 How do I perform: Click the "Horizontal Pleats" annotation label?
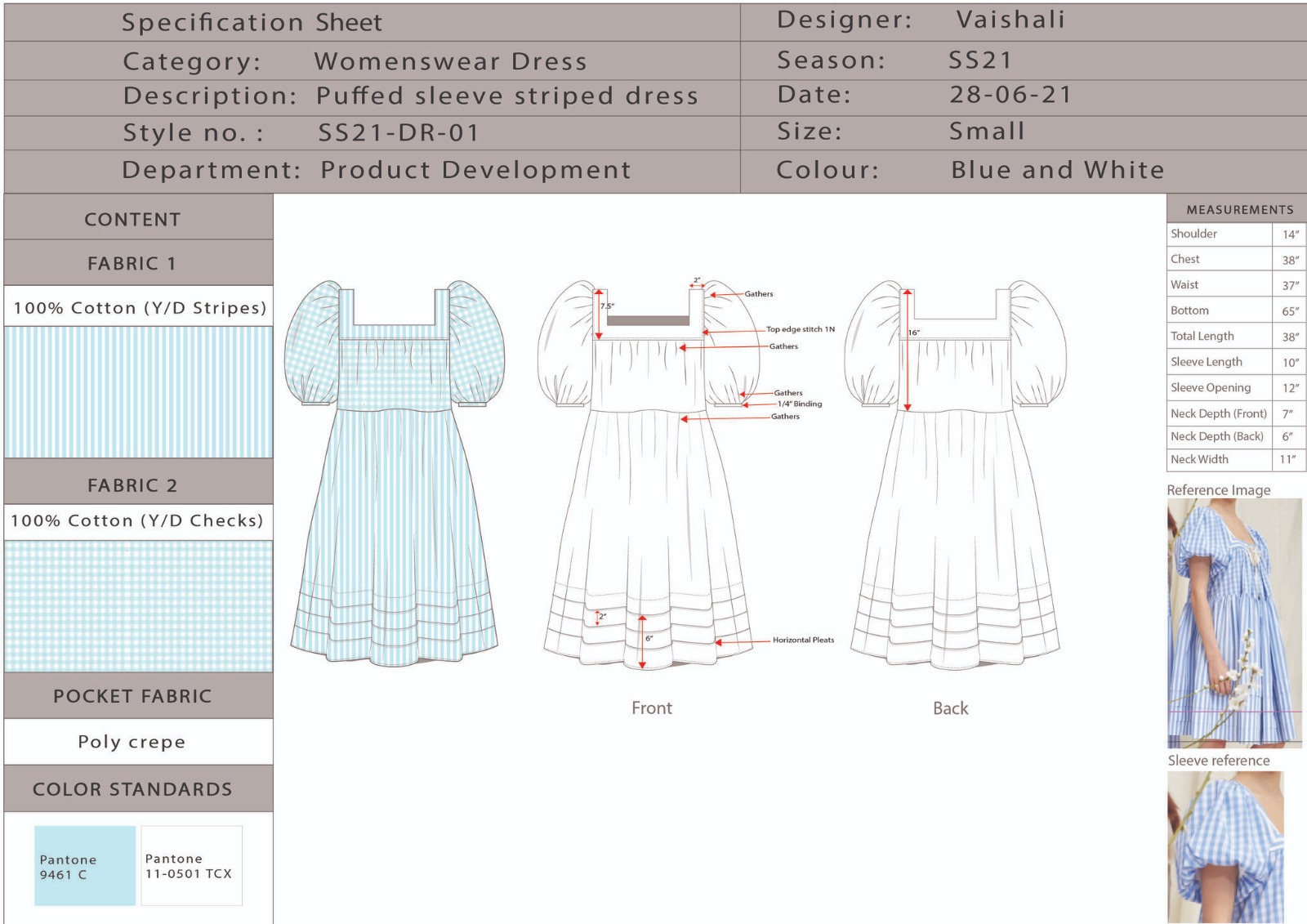(803, 640)
